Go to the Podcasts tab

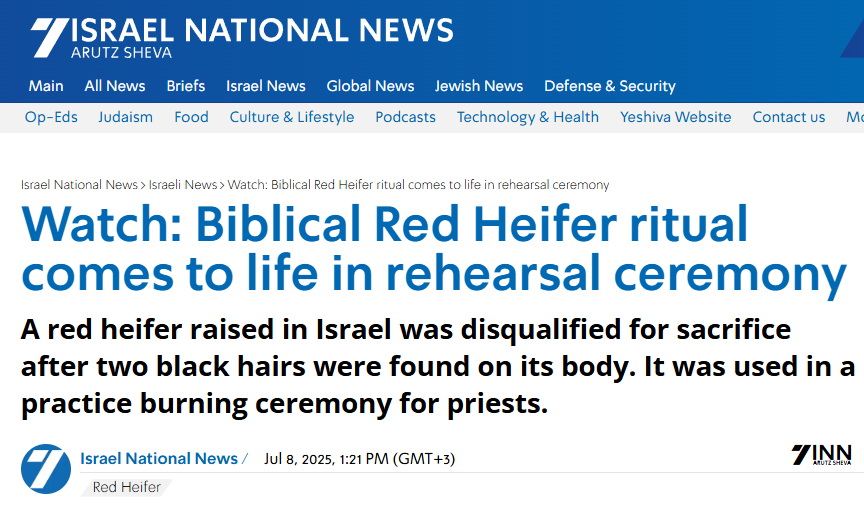[406, 117]
